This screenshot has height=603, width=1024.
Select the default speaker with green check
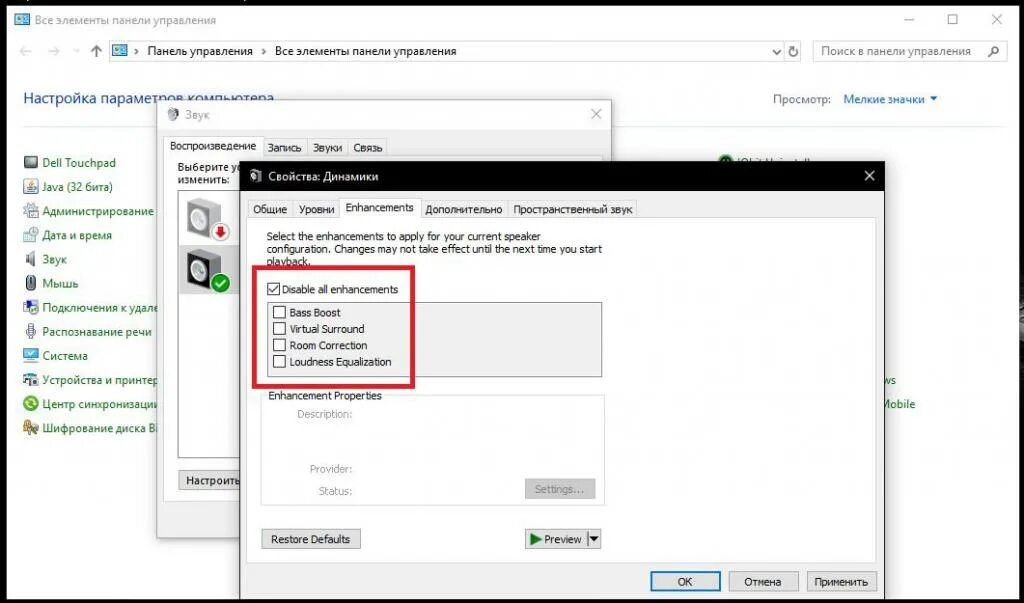click(x=208, y=270)
